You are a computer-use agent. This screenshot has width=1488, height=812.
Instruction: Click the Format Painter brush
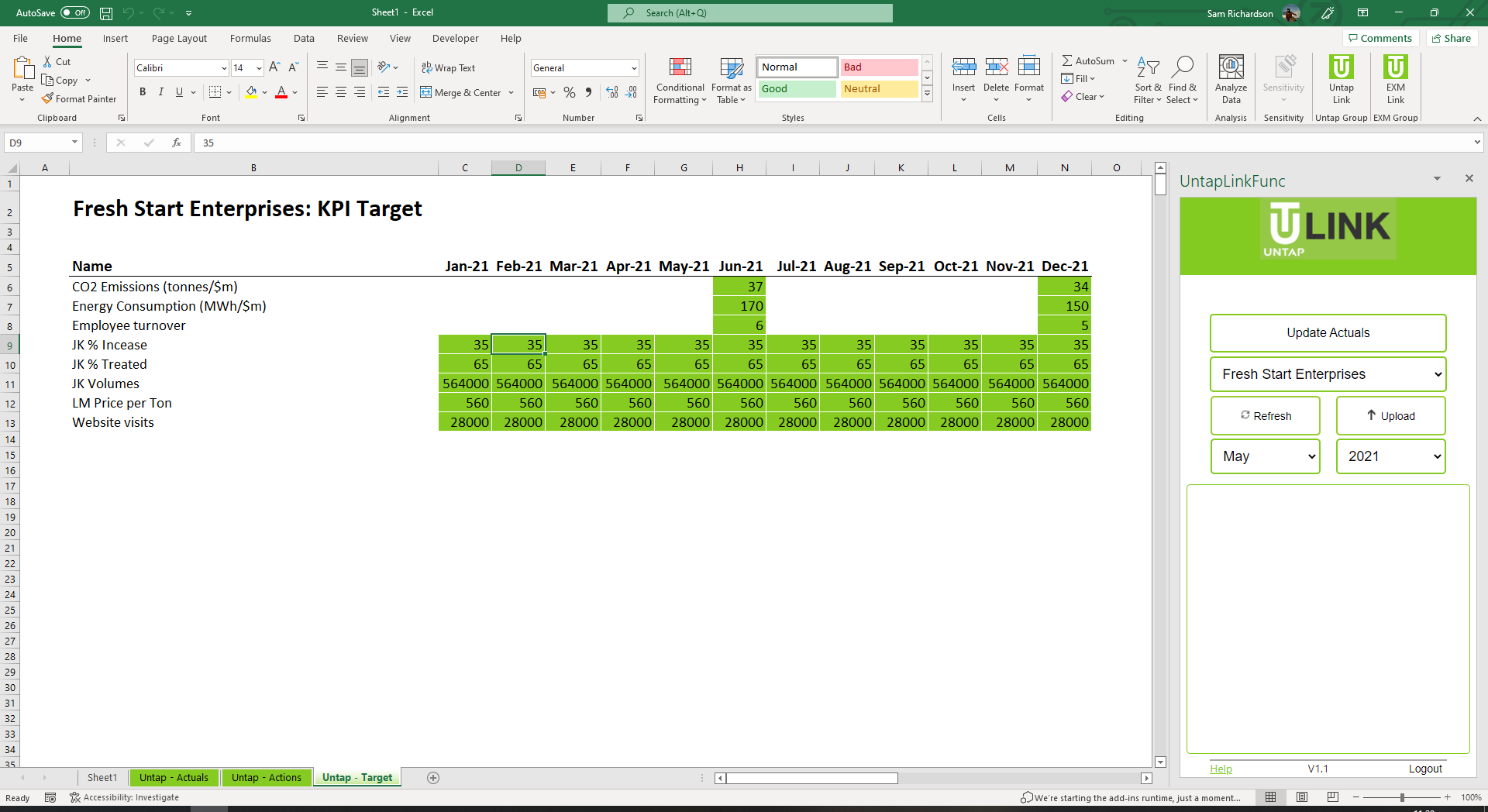pyautogui.click(x=48, y=98)
